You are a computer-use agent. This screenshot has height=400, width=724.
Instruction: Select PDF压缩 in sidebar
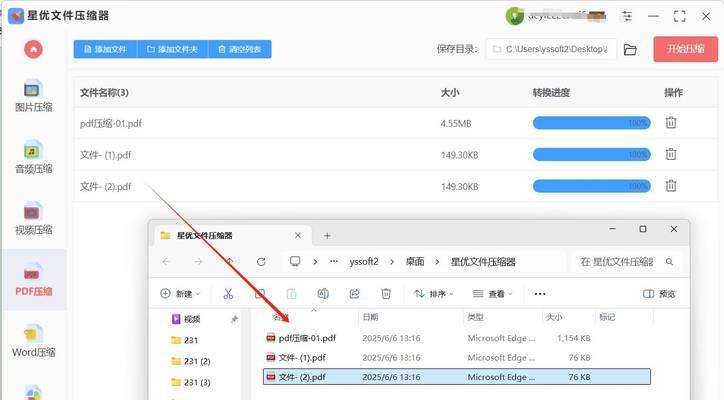[x=33, y=280]
